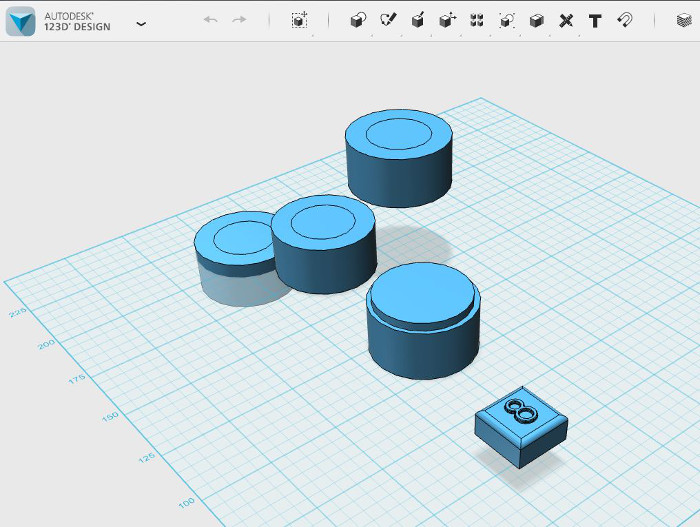Open the application menu dropdown arrow
Viewport: 700px width, 527px height.
tap(141, 24)
